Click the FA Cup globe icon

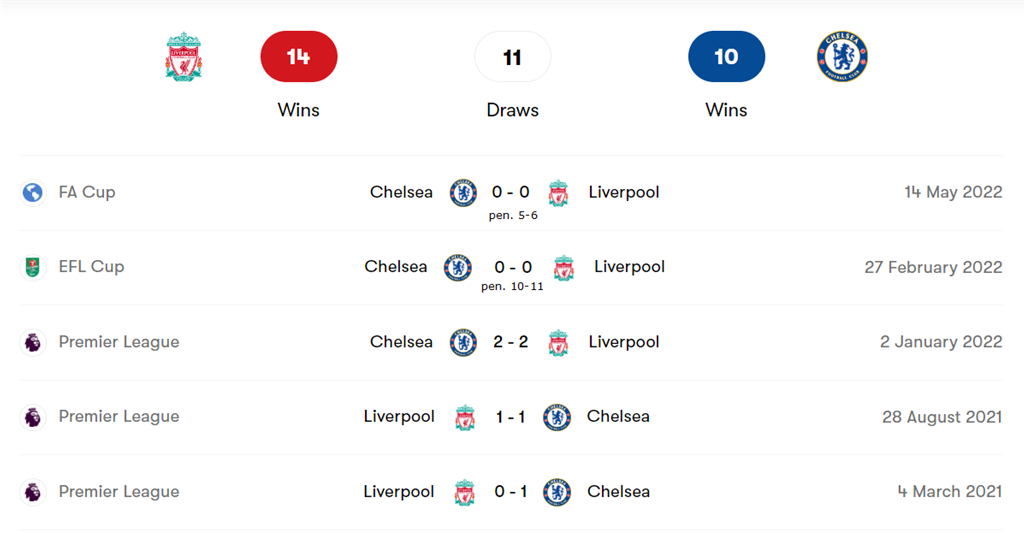[x=33, y=192]
